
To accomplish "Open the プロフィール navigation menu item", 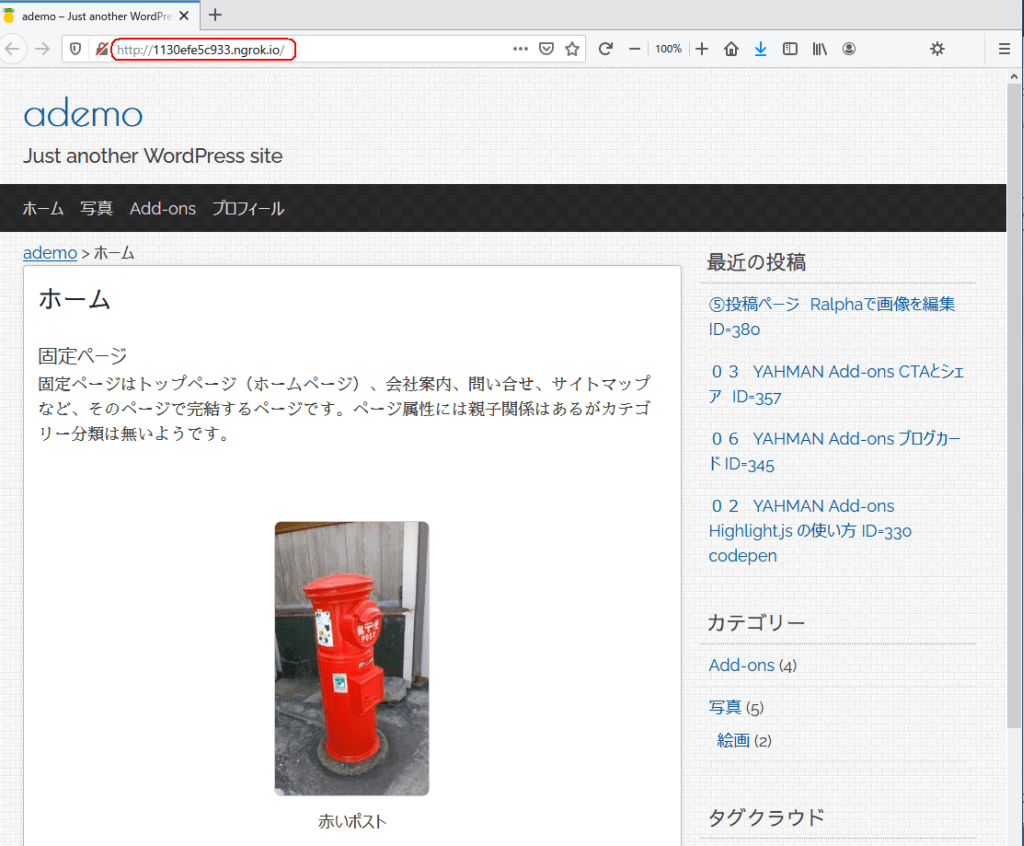I will tap(248, 208).
